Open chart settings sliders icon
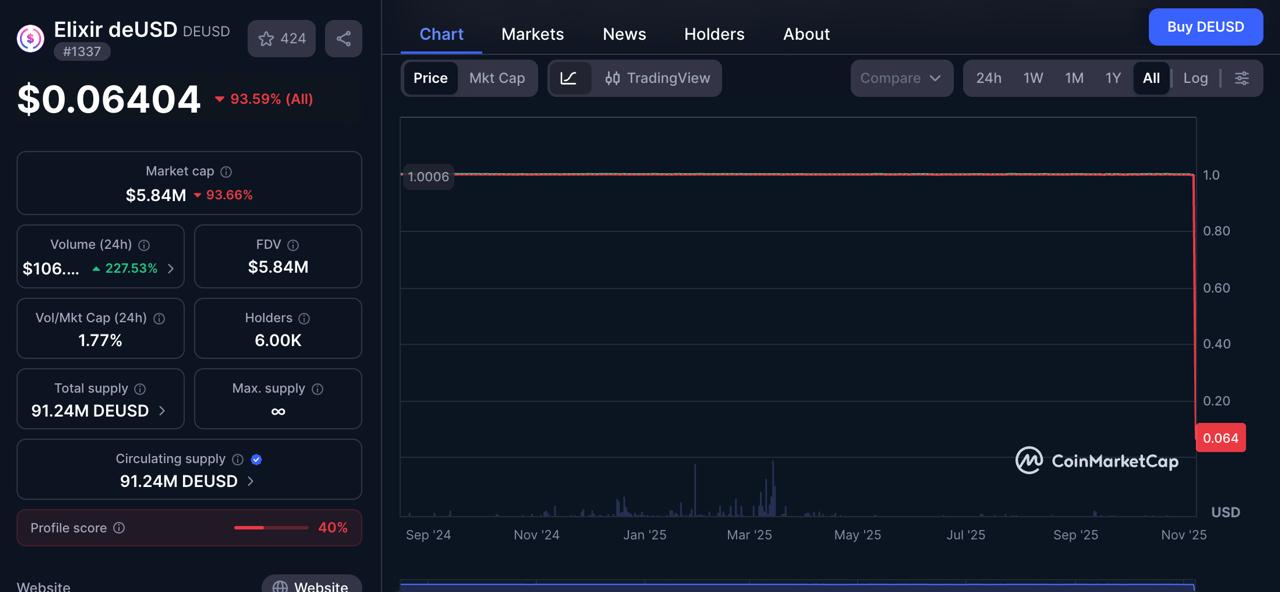 click(x=1242, y=78)
